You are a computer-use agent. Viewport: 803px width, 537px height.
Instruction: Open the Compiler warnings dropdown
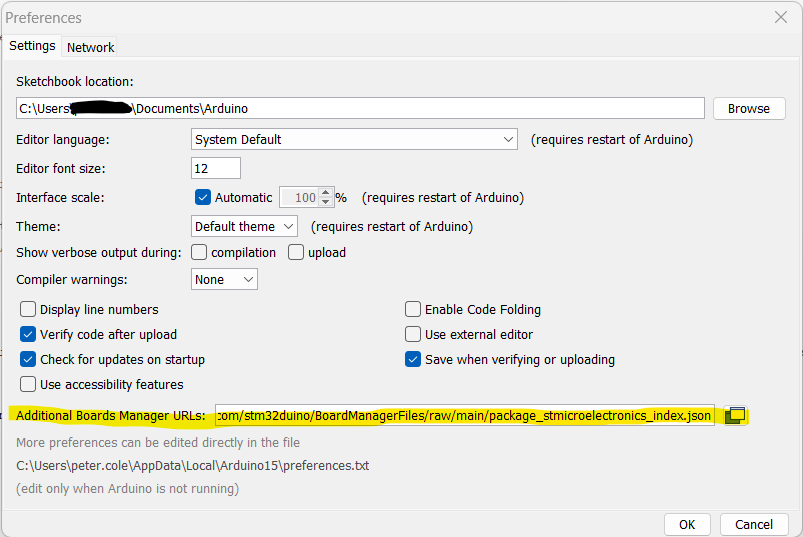tap(224, 280)
